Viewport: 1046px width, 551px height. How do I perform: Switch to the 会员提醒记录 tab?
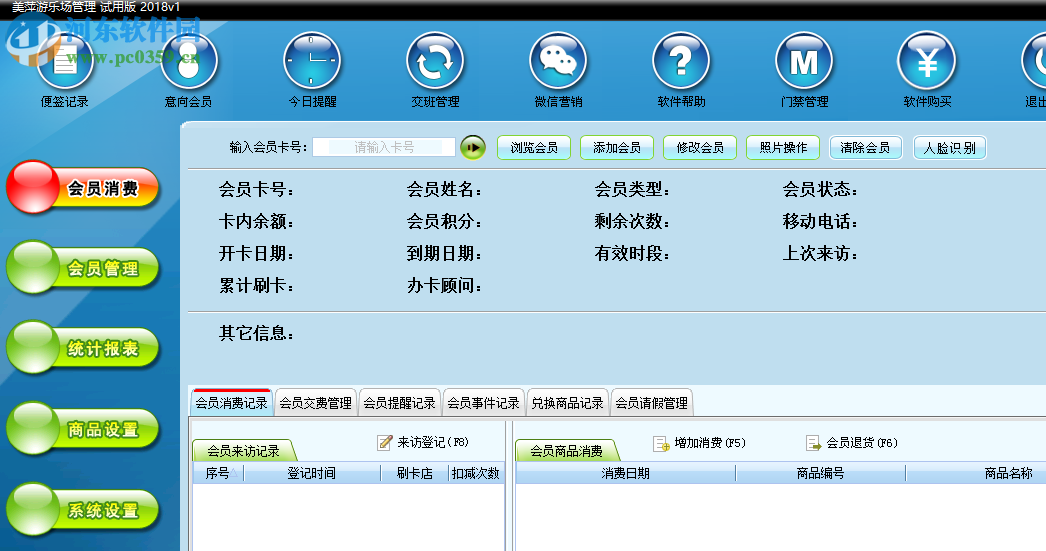point(400,403)
